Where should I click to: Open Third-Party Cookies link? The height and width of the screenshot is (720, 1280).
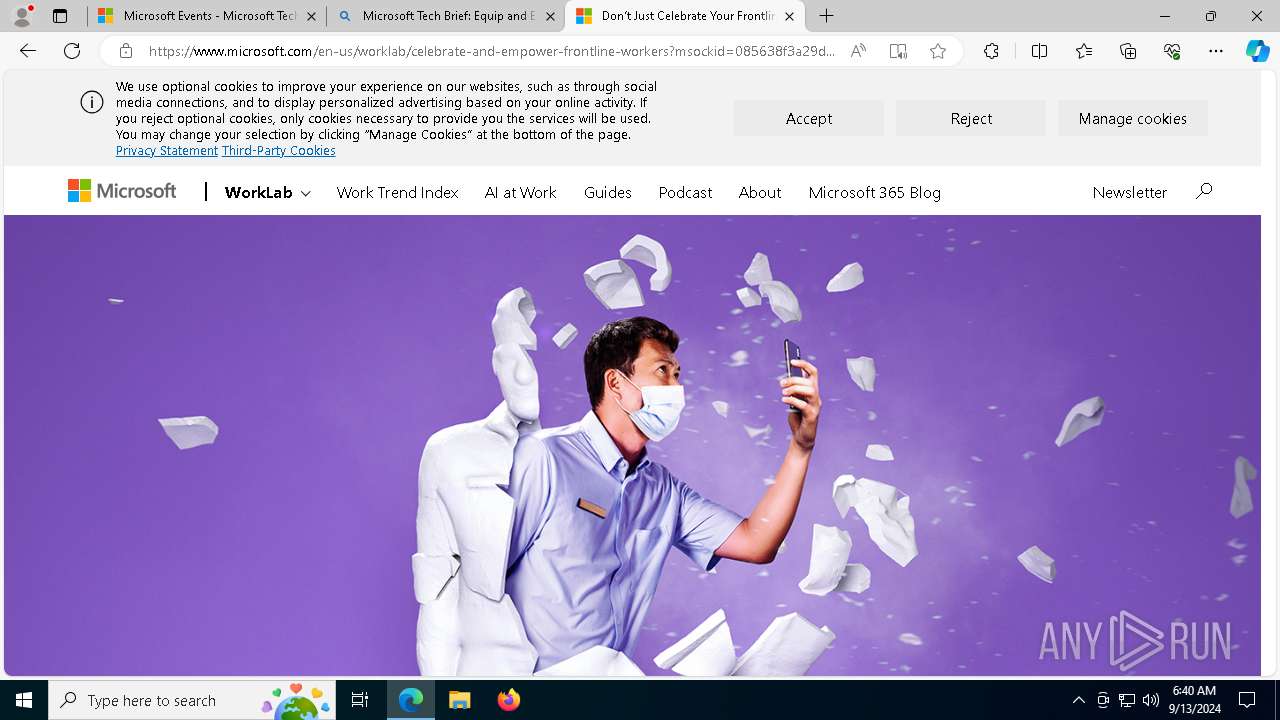point(278,150)
